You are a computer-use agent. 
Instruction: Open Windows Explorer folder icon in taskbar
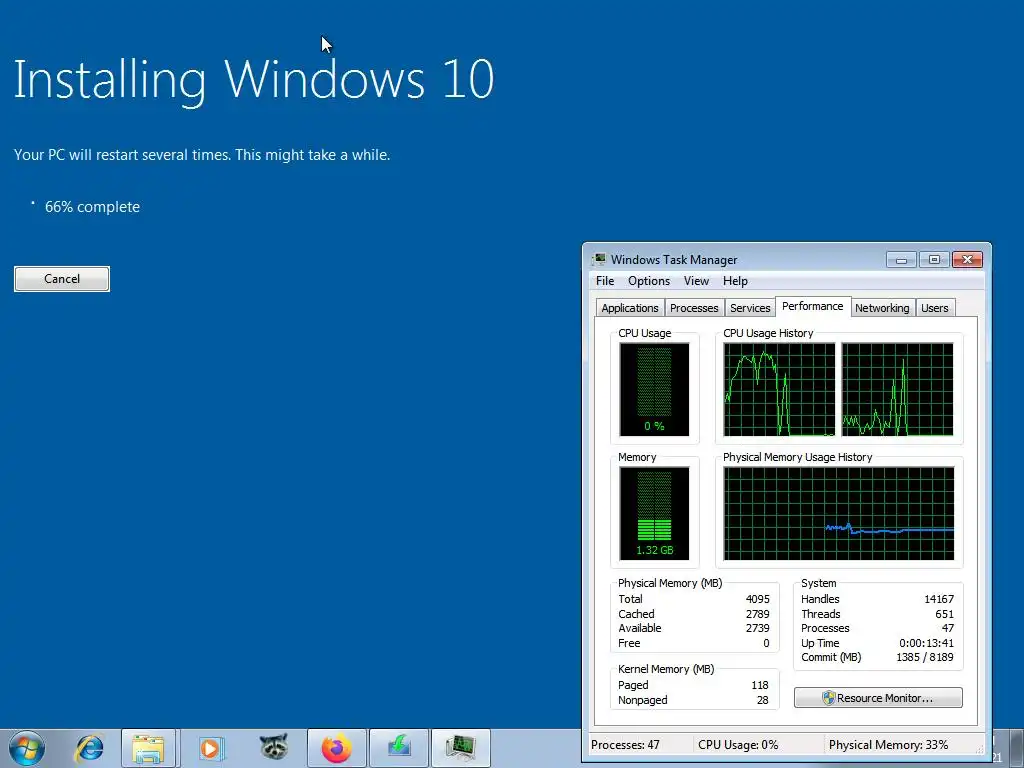(148, 748)
